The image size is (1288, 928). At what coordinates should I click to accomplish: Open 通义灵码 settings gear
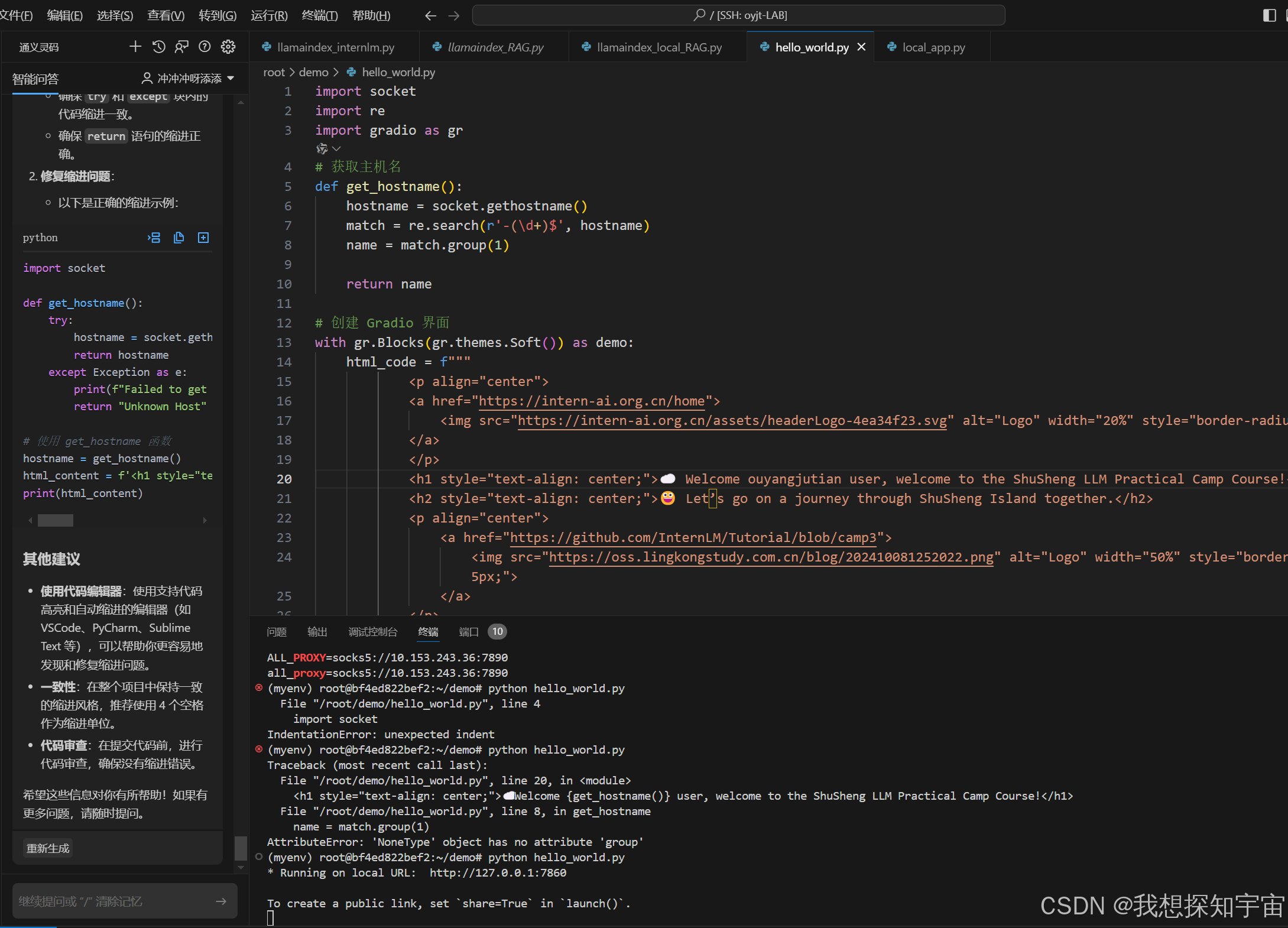(228, 47)
